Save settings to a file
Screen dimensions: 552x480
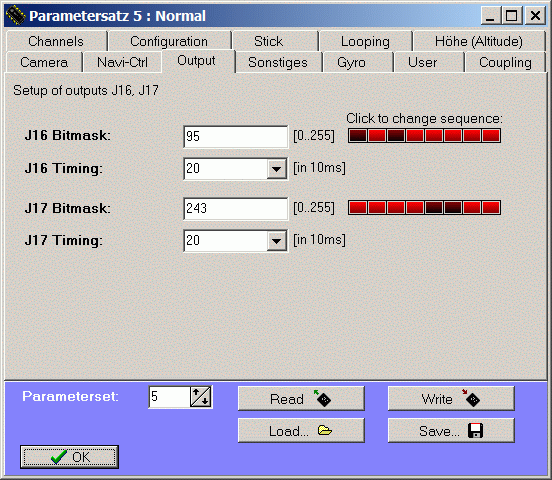(x=451, y=430)
